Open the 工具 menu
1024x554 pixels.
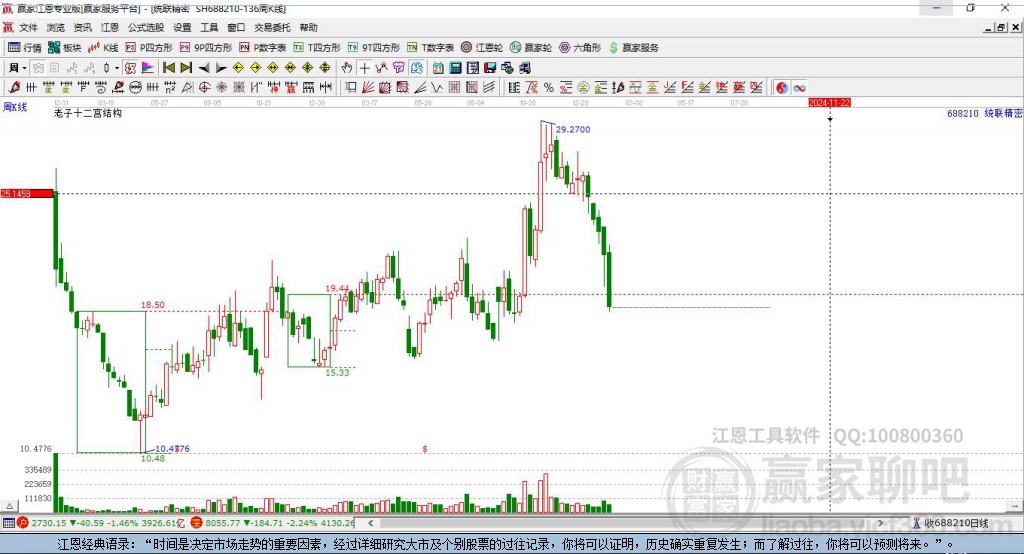[209, 27]
